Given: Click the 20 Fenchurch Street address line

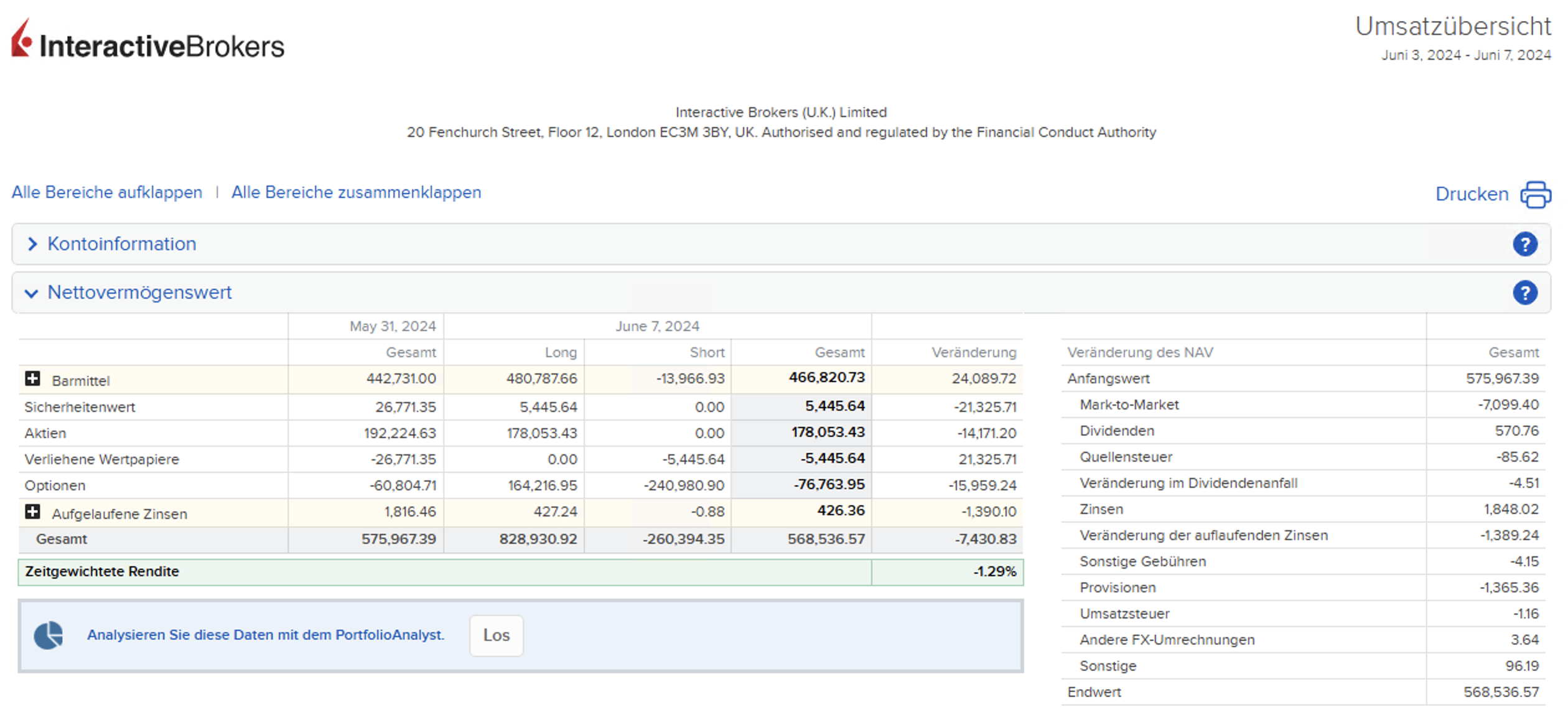Looking at the screenshot, I should pyautogui.click(x=781, y=133).
